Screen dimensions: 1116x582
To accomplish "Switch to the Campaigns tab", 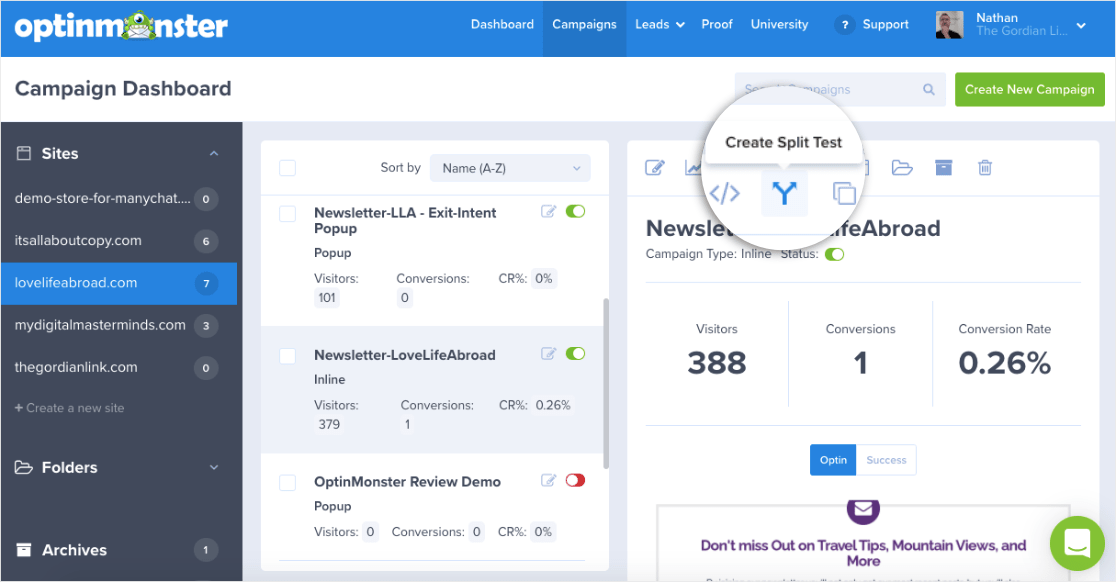I will click(x=584, y=24).
